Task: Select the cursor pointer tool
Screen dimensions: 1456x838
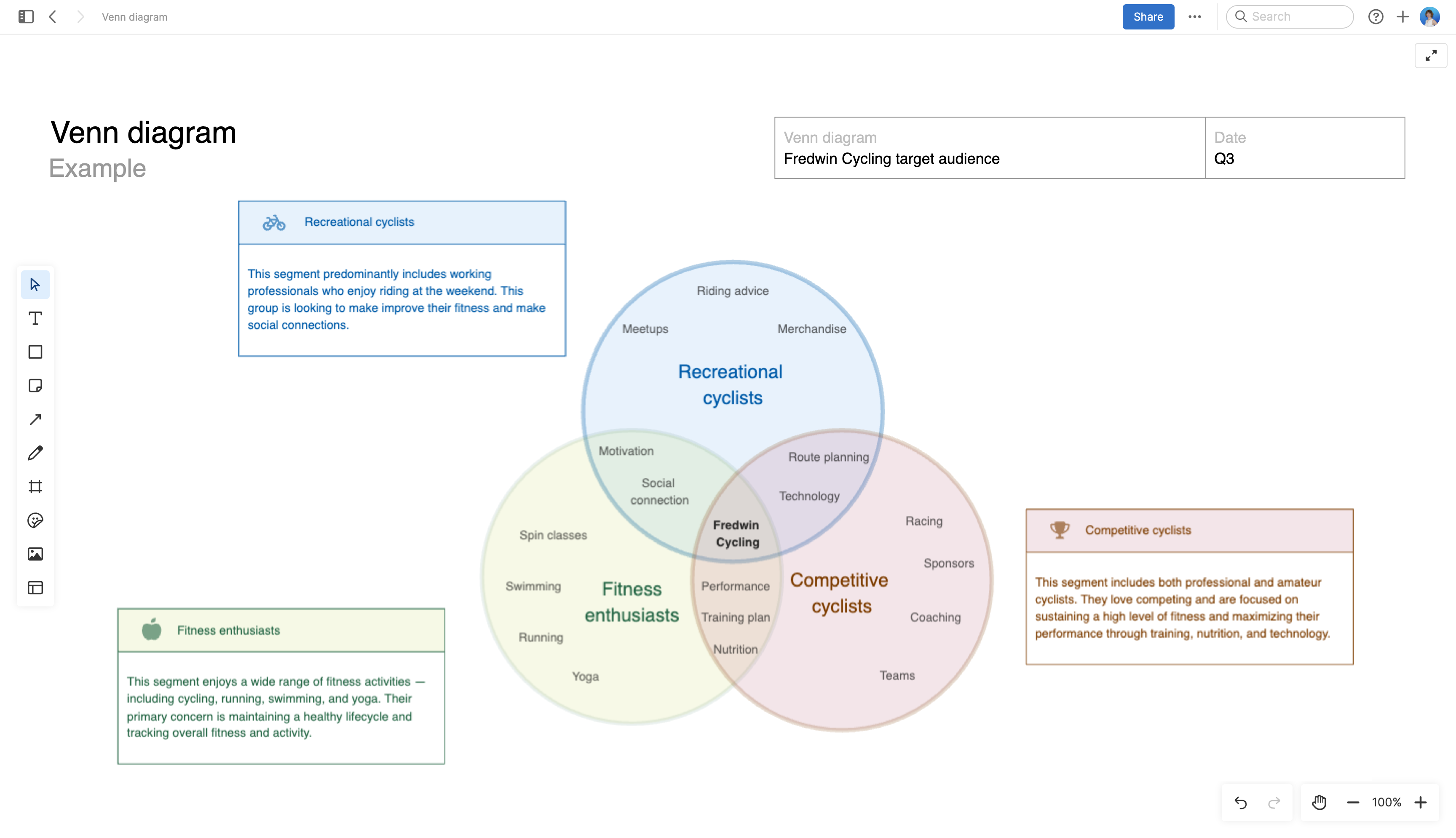Action: tap(35, 284)
